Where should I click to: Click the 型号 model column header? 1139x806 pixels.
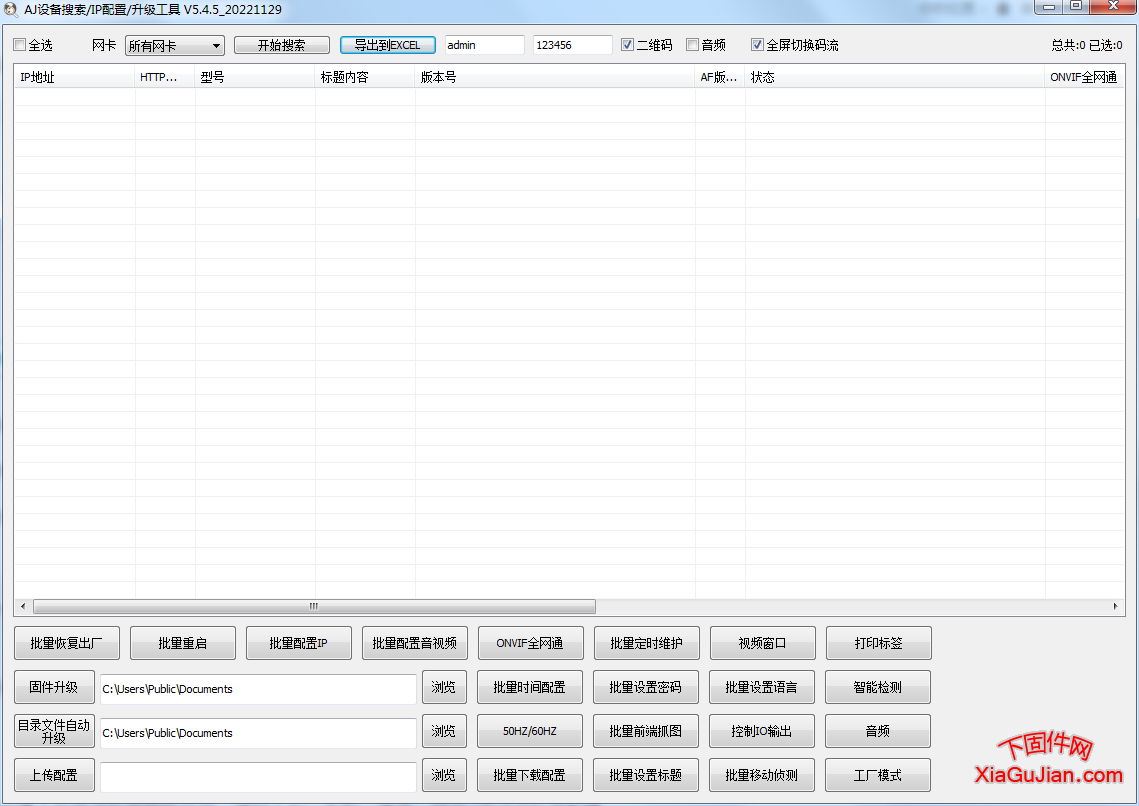255,77
